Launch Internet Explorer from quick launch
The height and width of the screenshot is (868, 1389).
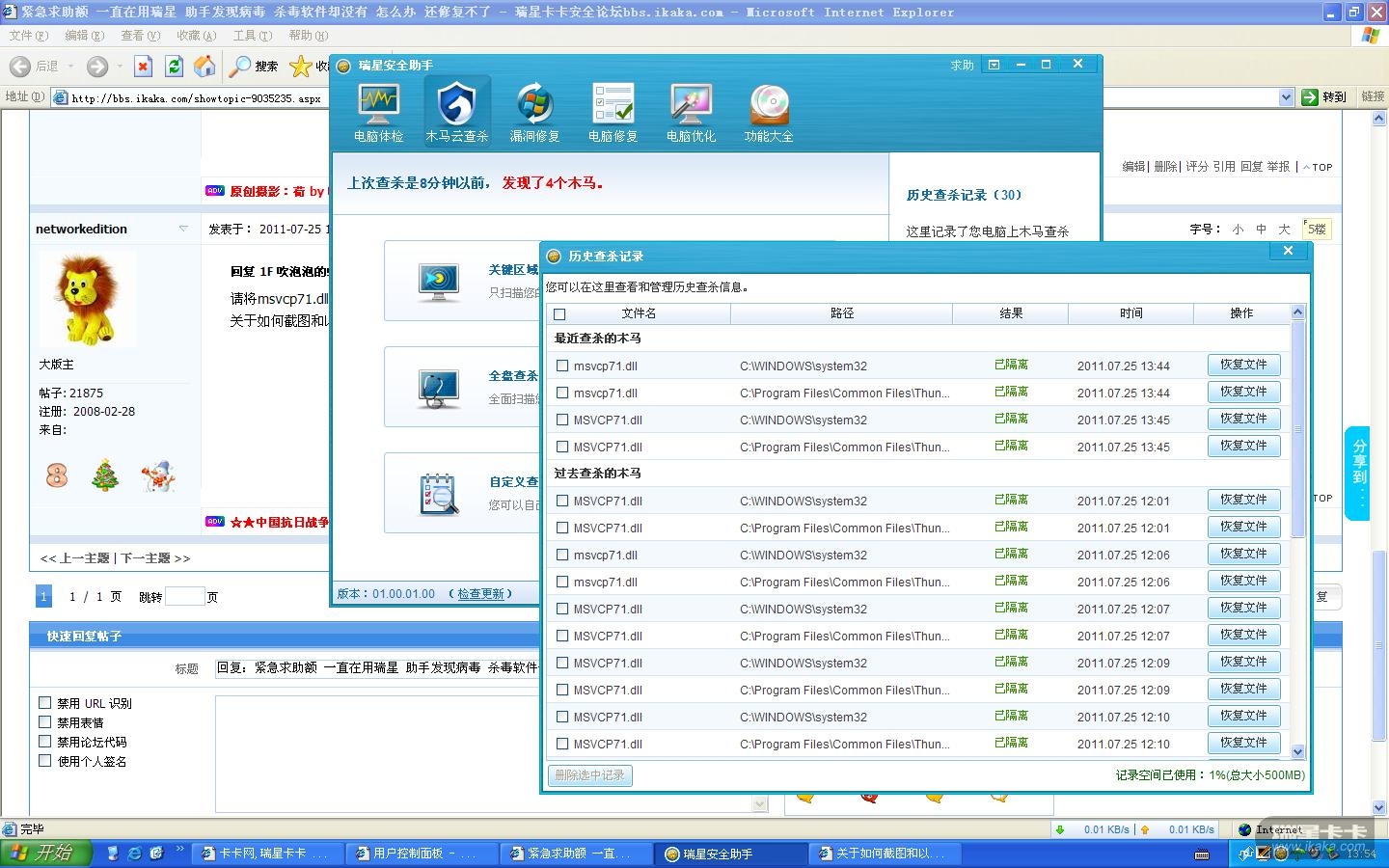(x=135, y=854)
